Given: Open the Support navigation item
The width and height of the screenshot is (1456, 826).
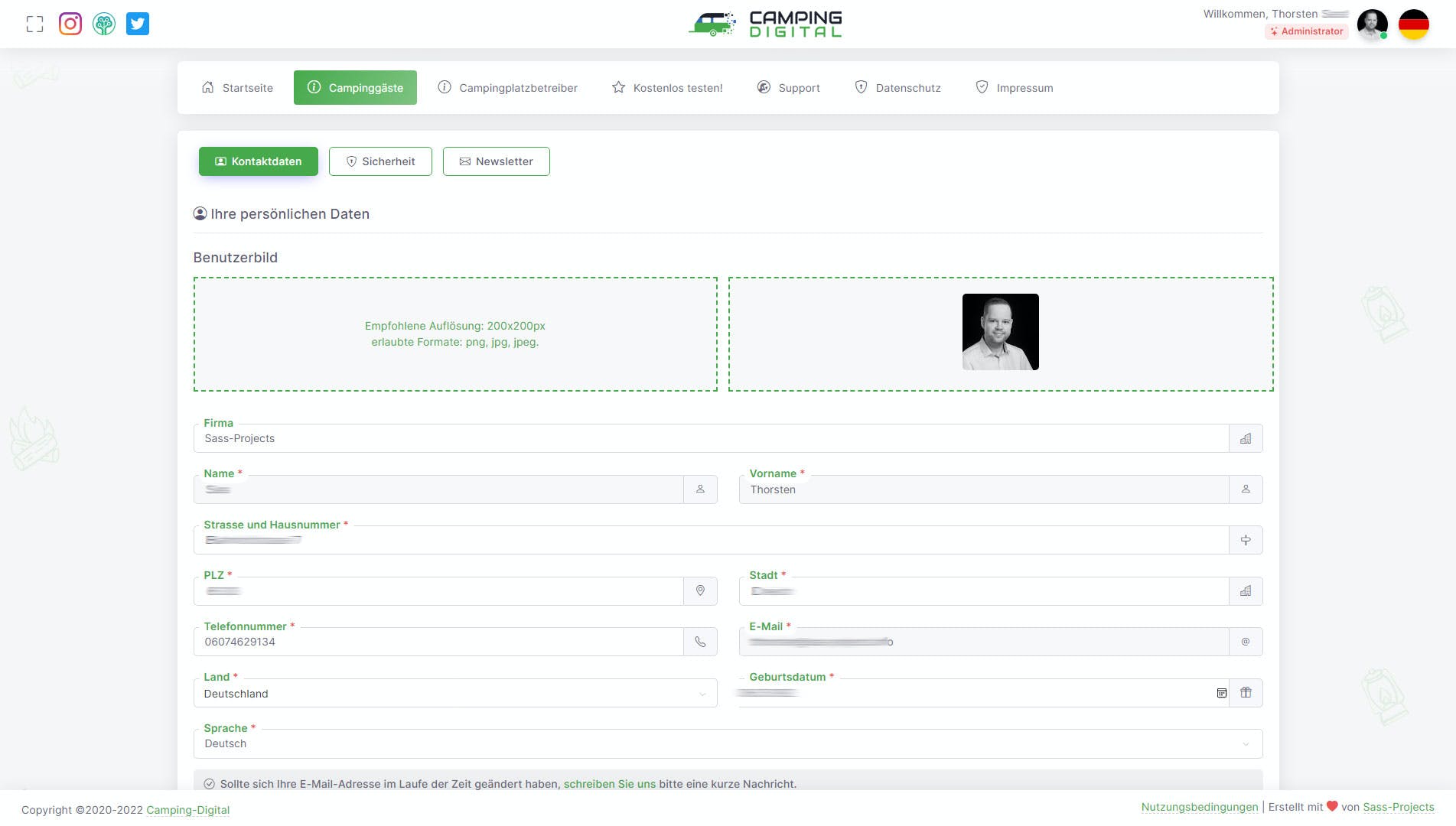Looking at the screenshot, I should [x=788, y=88].
